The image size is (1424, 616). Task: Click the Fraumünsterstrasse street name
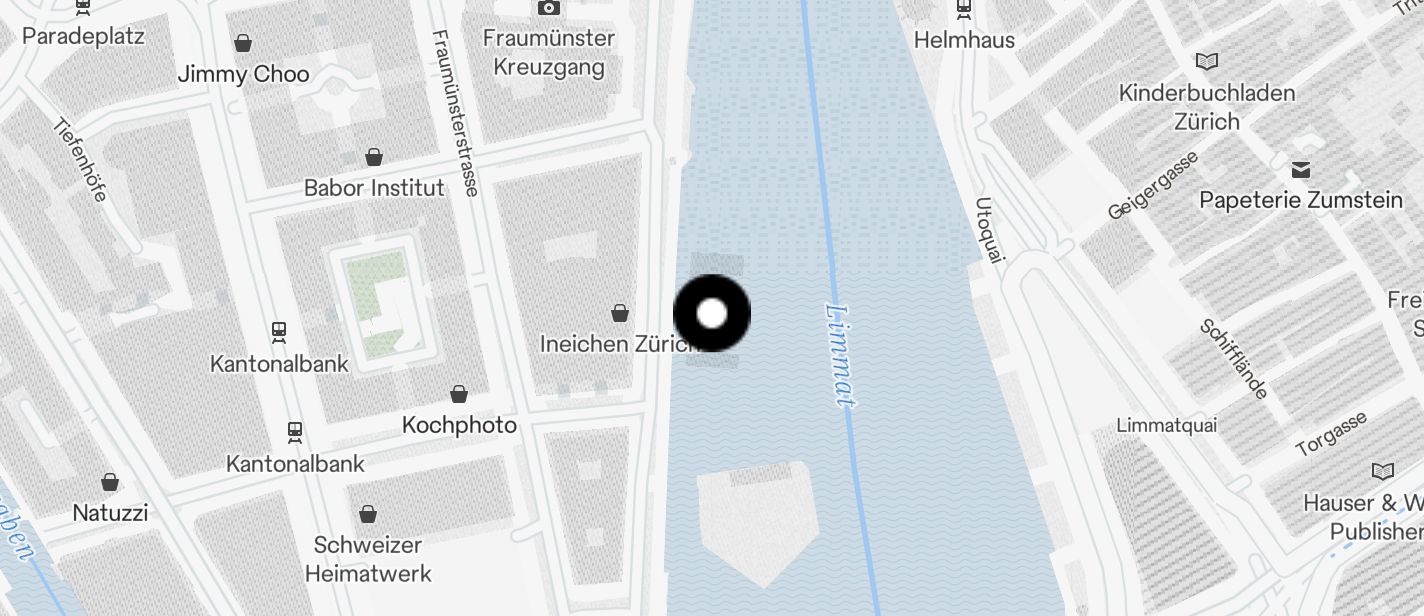pyautogui.click(x=455, y=112)
